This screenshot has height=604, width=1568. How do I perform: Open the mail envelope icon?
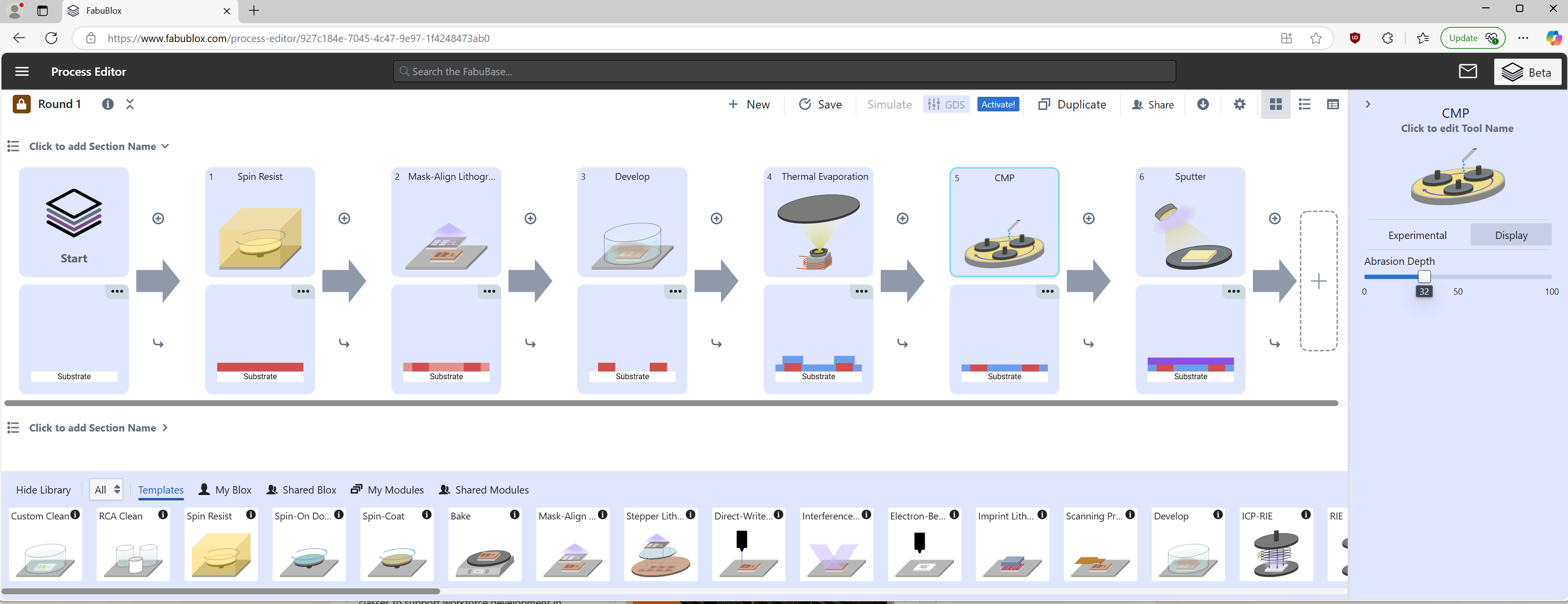tap(1467, 71)
